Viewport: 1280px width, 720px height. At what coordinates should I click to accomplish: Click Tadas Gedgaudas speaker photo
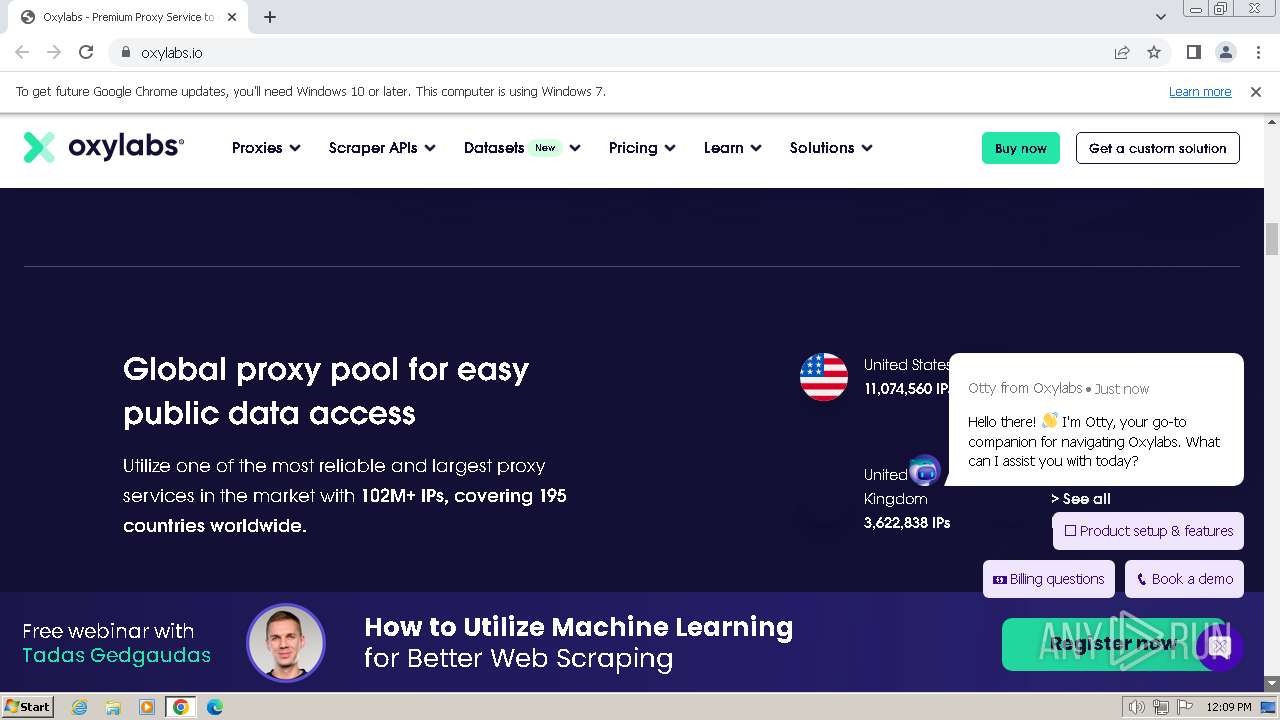click(x=286, y=643)
